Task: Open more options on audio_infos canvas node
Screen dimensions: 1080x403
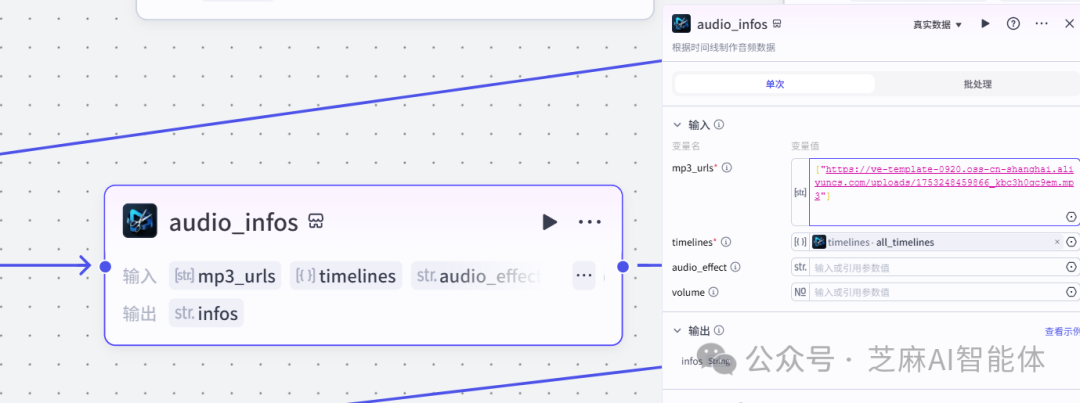Action: click(590, 222)
